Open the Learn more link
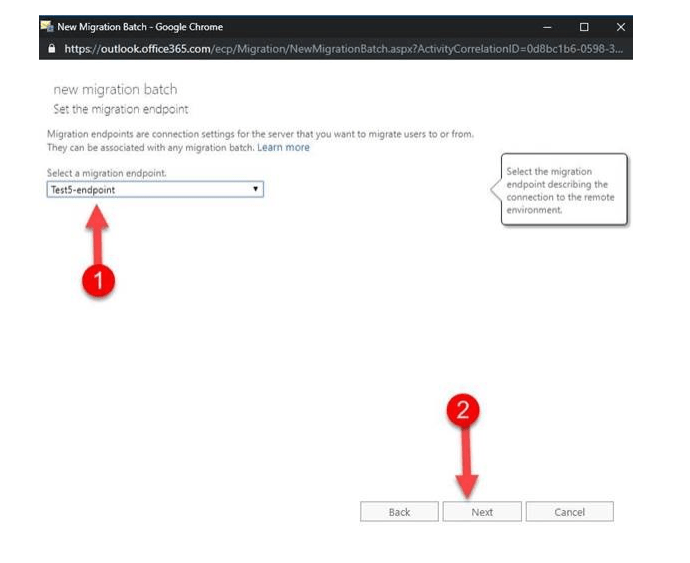 pos(283,147)
